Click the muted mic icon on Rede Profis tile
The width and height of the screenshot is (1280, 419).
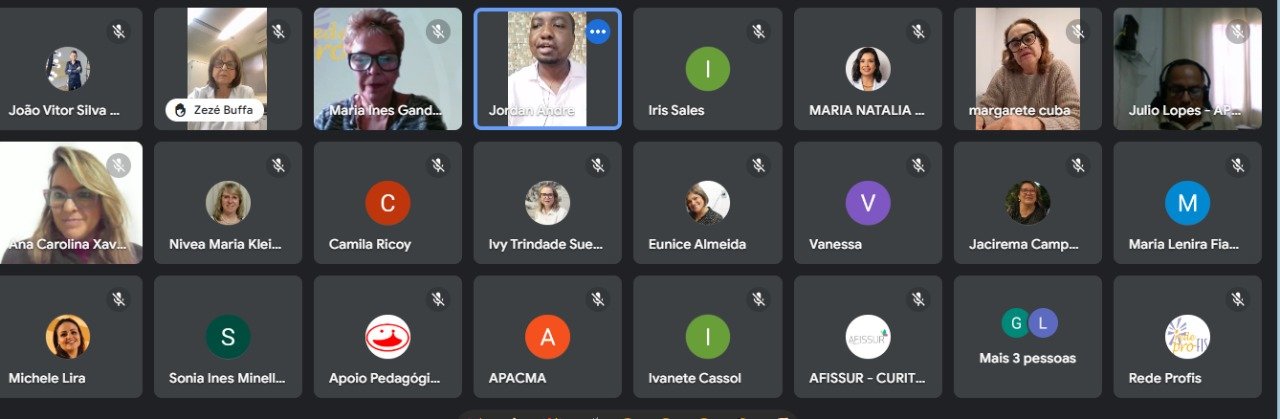(x=1238, y=300)
